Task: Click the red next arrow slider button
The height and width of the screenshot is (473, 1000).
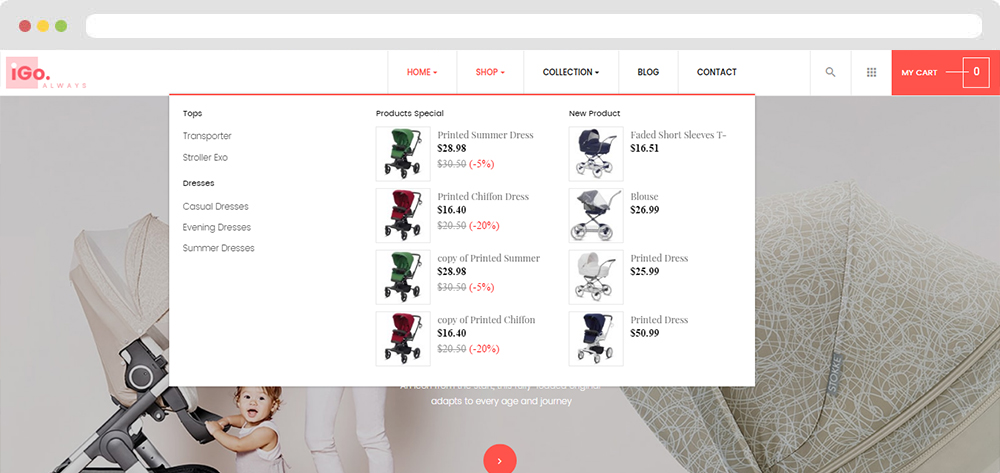Action: pos(499,459)
